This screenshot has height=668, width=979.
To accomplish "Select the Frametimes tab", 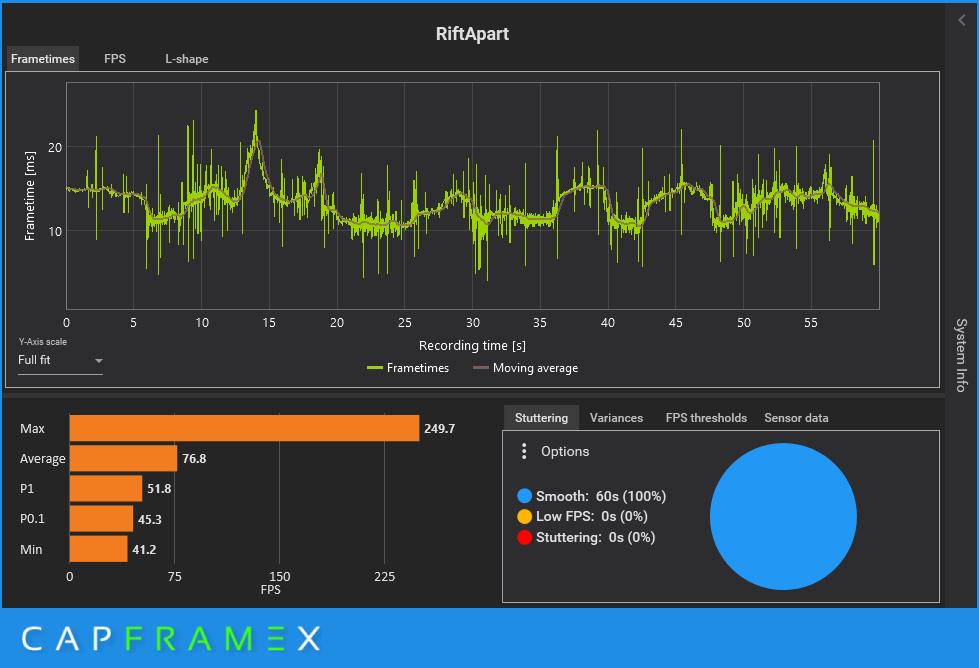I will tap(43, 59).
